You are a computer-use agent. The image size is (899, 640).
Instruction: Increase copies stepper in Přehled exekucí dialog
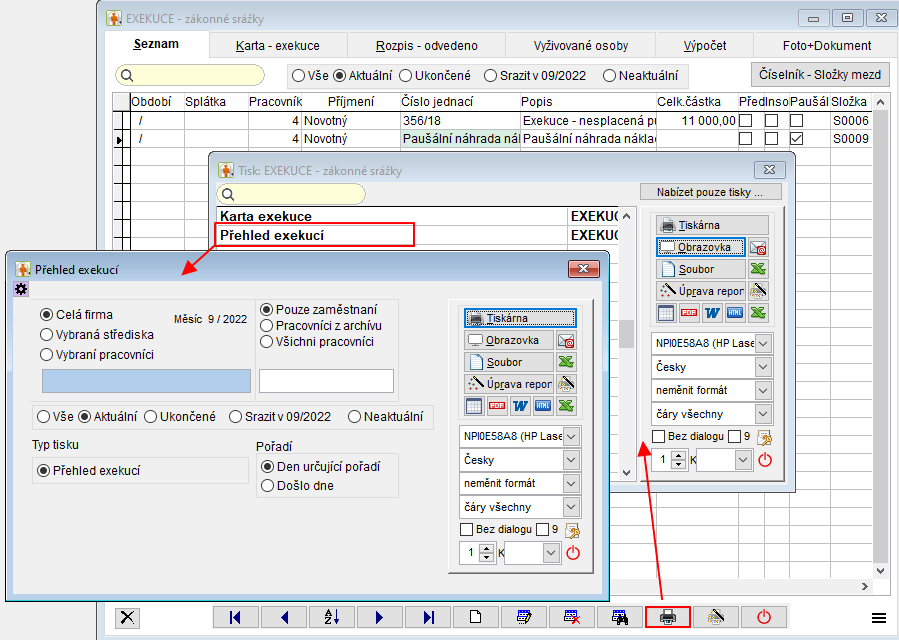click(x=487, y=549)
